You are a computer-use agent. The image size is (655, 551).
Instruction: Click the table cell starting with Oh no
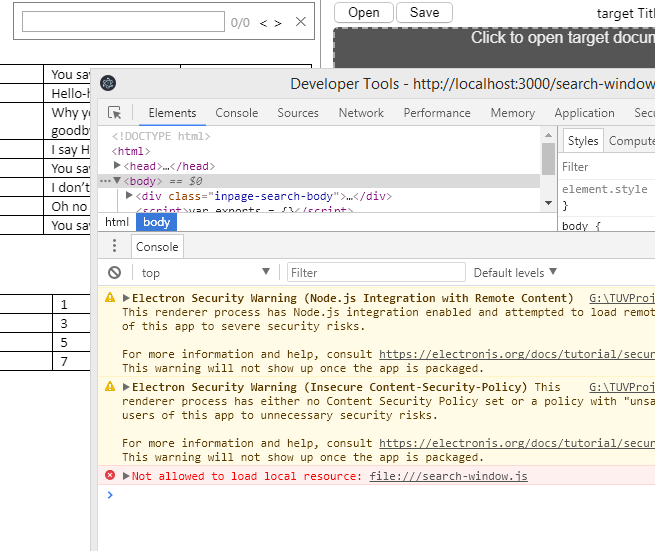tap(69, 206)
